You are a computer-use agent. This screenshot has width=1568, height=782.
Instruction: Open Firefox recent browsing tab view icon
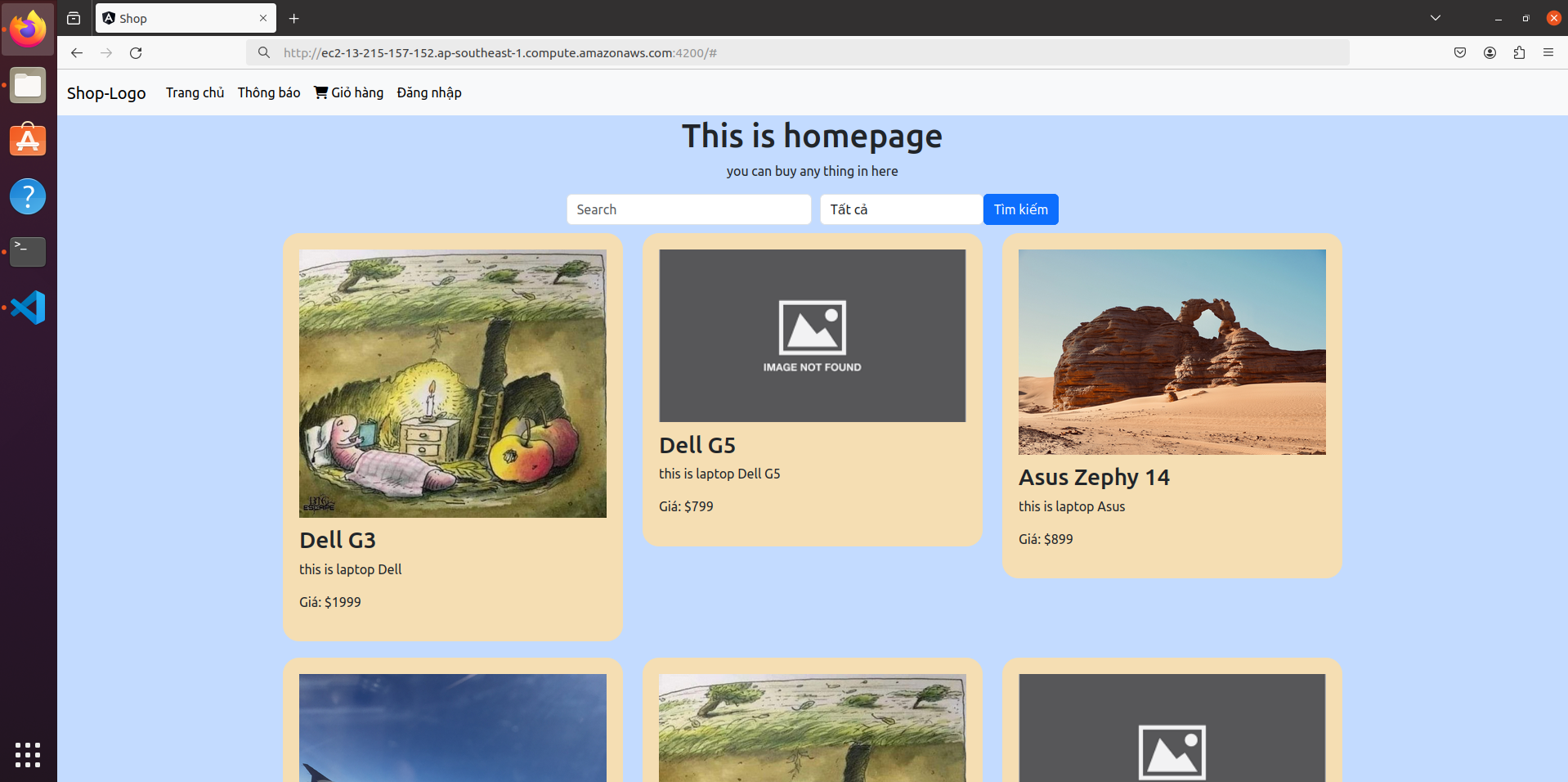click(74, 18)
